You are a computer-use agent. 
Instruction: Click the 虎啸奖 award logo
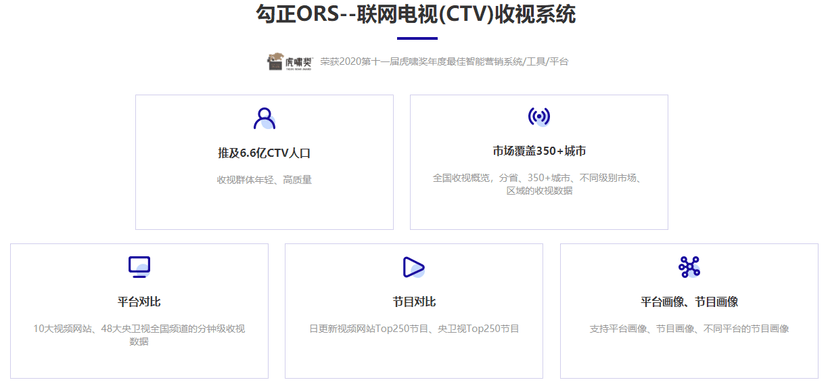(x=290, y=61)
